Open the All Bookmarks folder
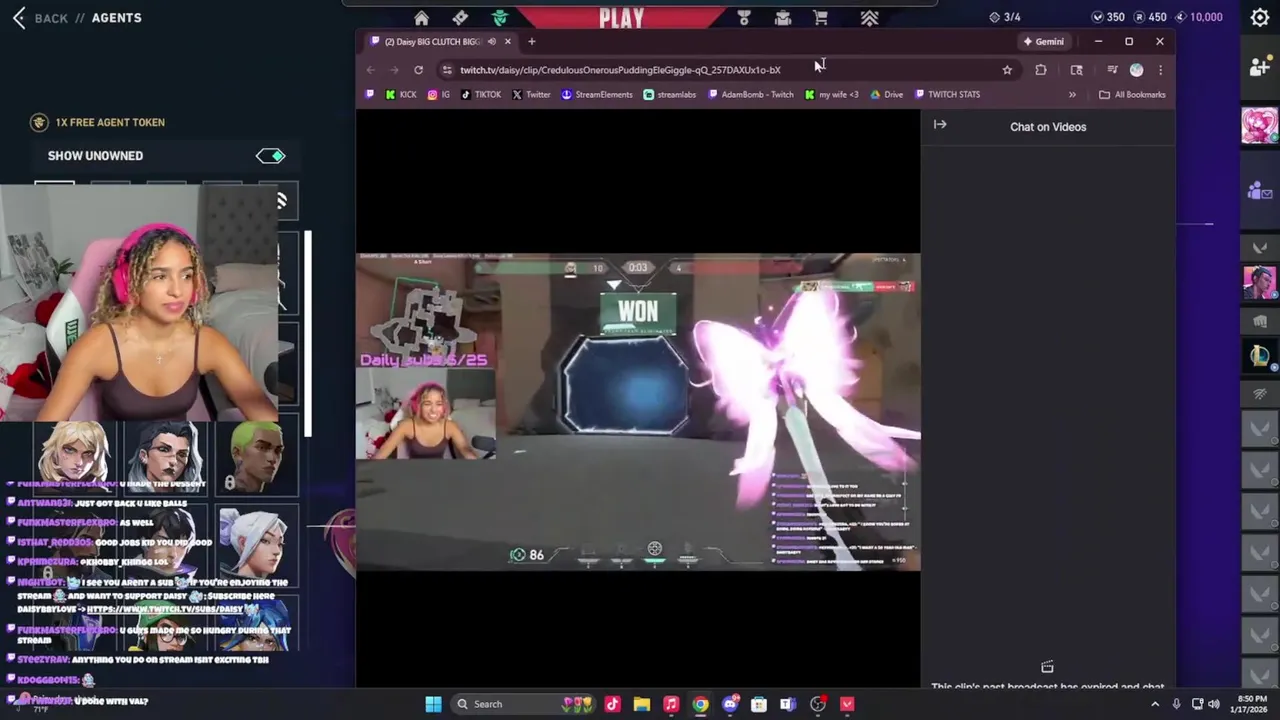 1132,95
